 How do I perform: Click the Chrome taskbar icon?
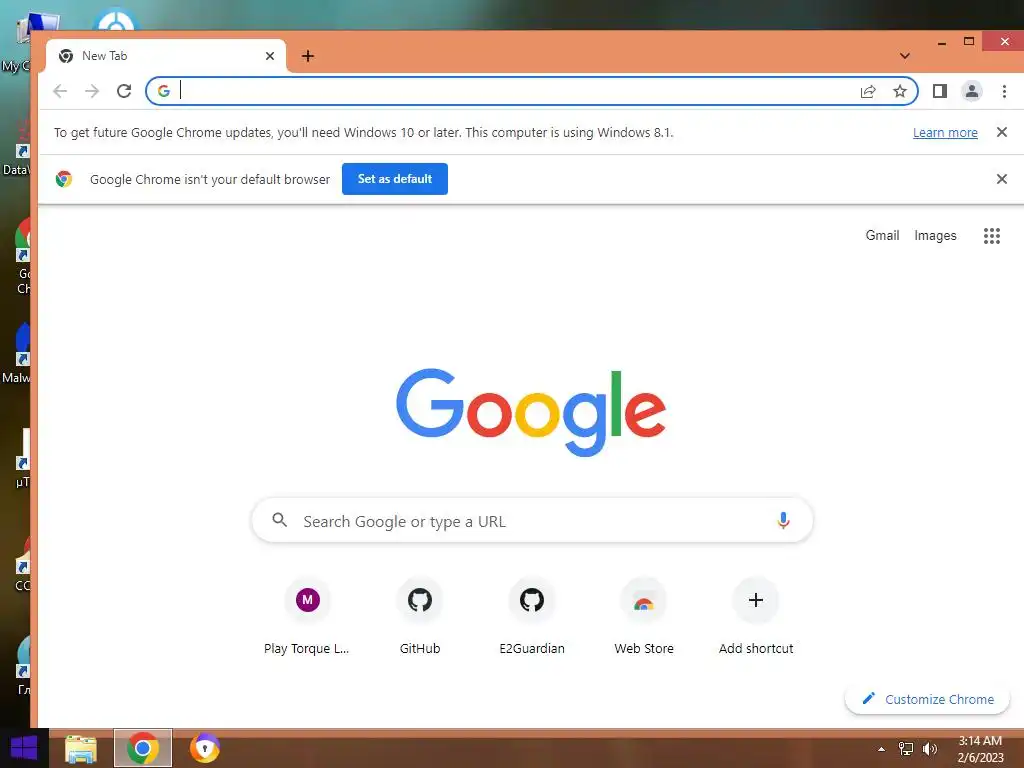point(143,748)
